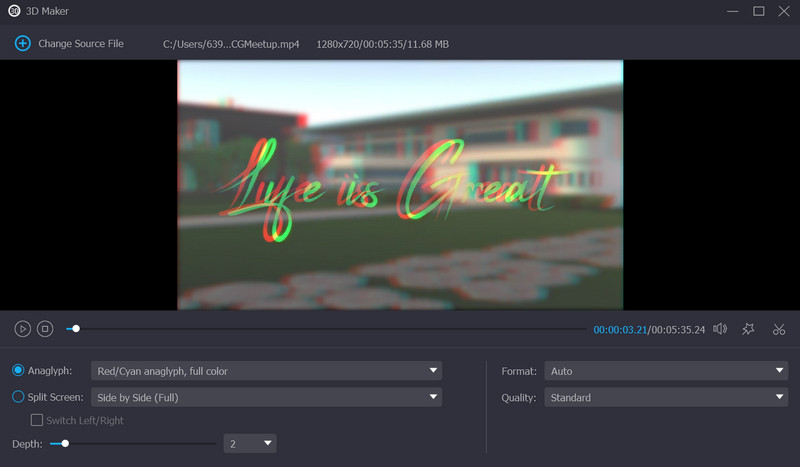Click the plus icon to change source file
Screen dimensions: 800x467
tap(22, 43)
